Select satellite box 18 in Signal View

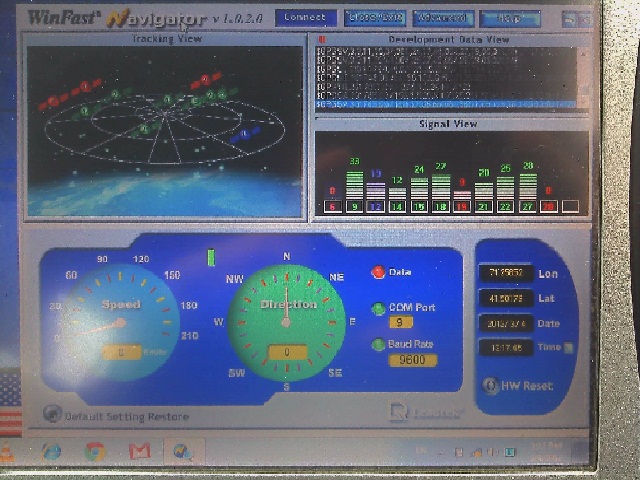440,207
